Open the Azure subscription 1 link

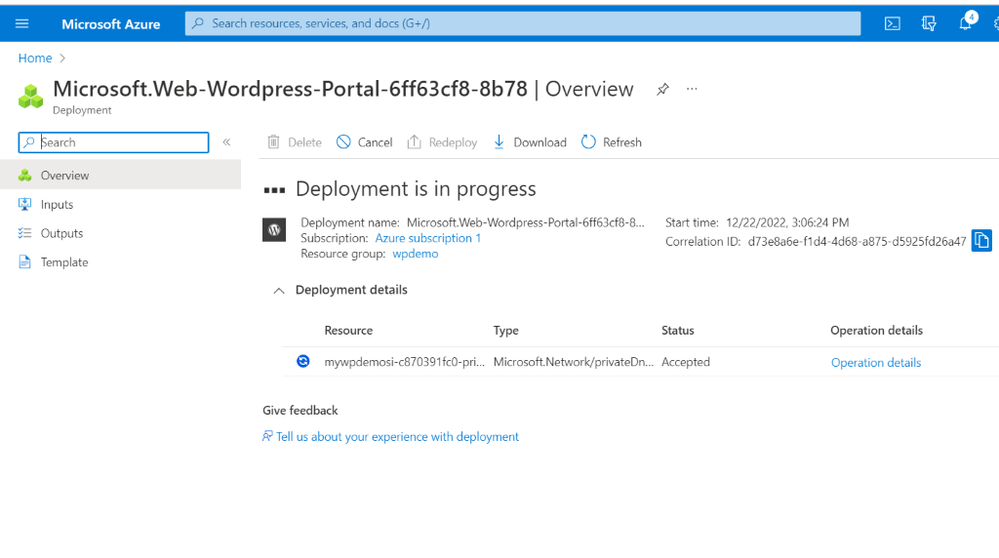(428, 238)
